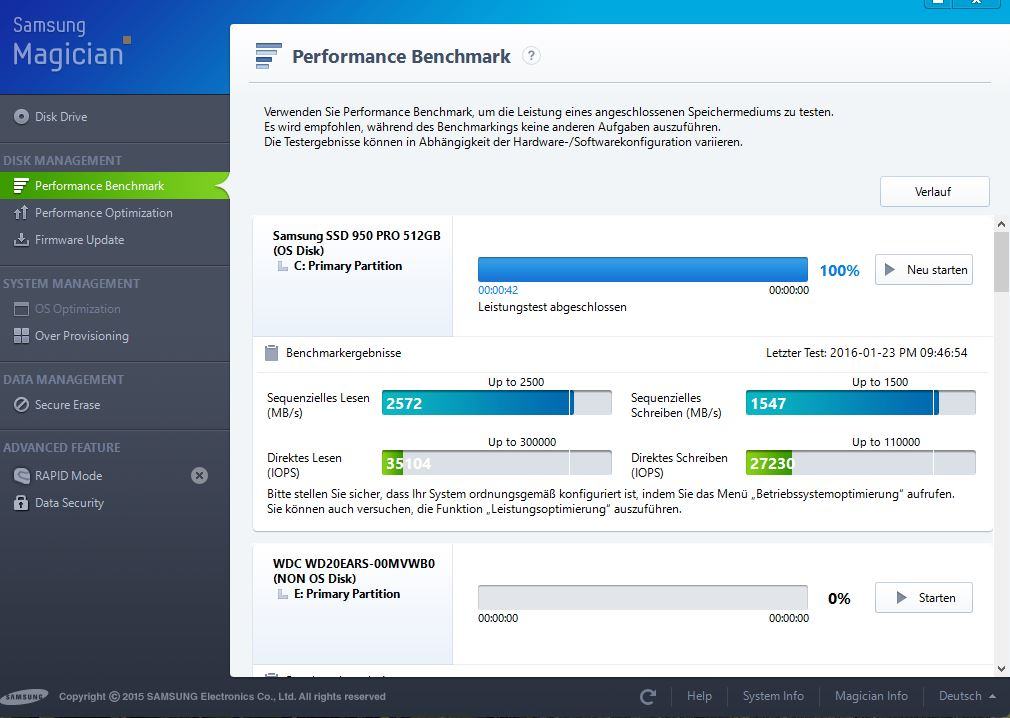The height and width of the screenshot is (718, 1010).
Task: Click the Data Security lock icon
Action: pyautogui.click(x=21, y=503)
